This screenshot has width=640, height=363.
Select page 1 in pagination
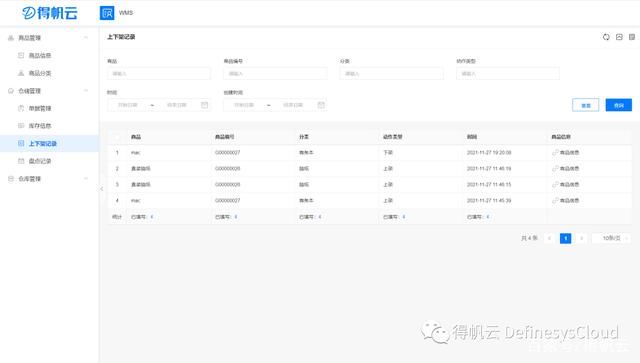tap(565, 238)
